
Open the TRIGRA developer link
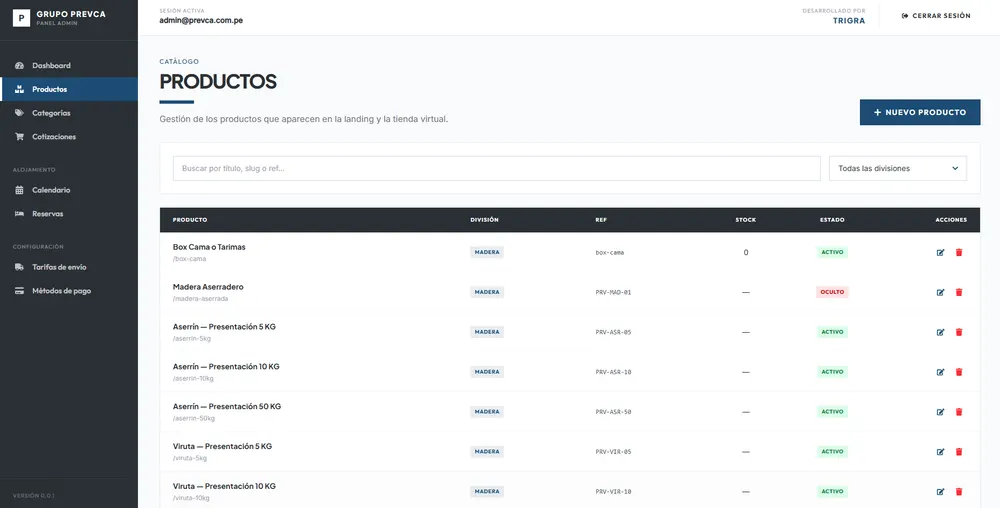(849, 20)
